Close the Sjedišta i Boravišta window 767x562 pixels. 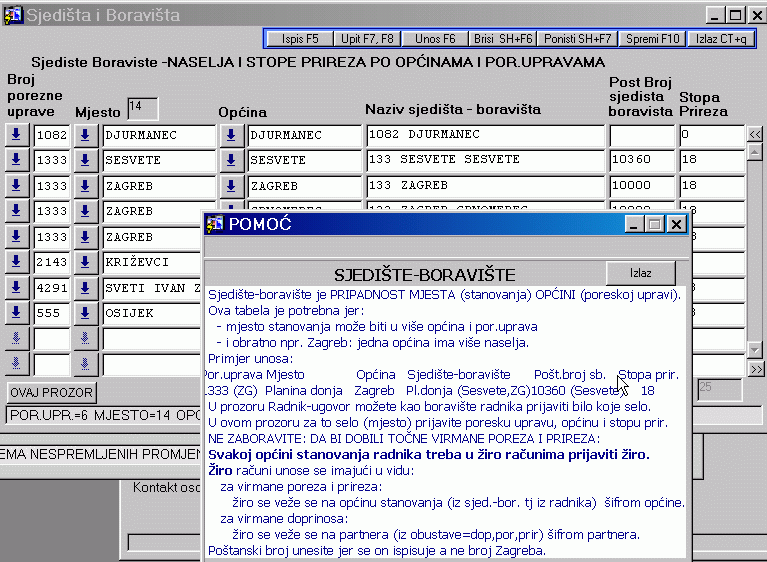pyautogui.click(x=756, y=15)
